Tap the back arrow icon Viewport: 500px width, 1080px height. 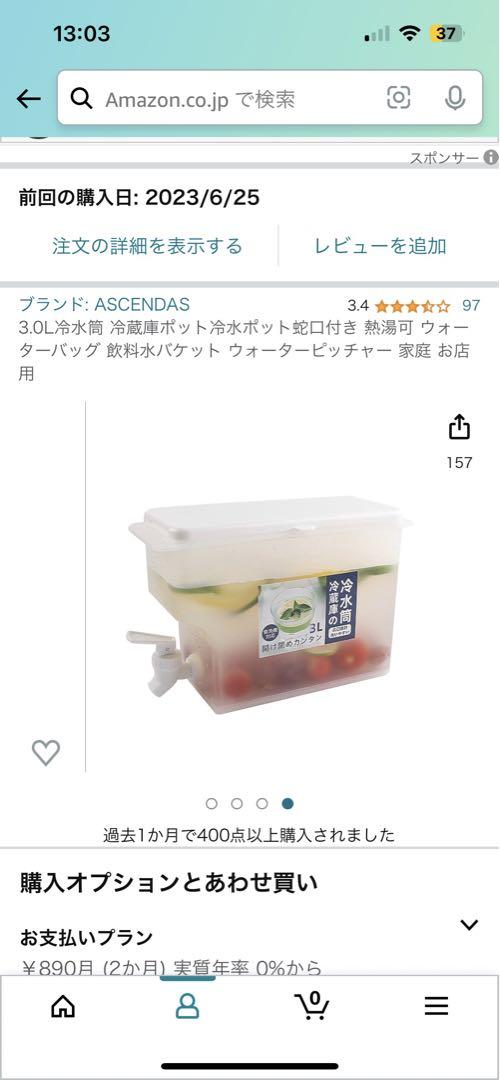28,99
